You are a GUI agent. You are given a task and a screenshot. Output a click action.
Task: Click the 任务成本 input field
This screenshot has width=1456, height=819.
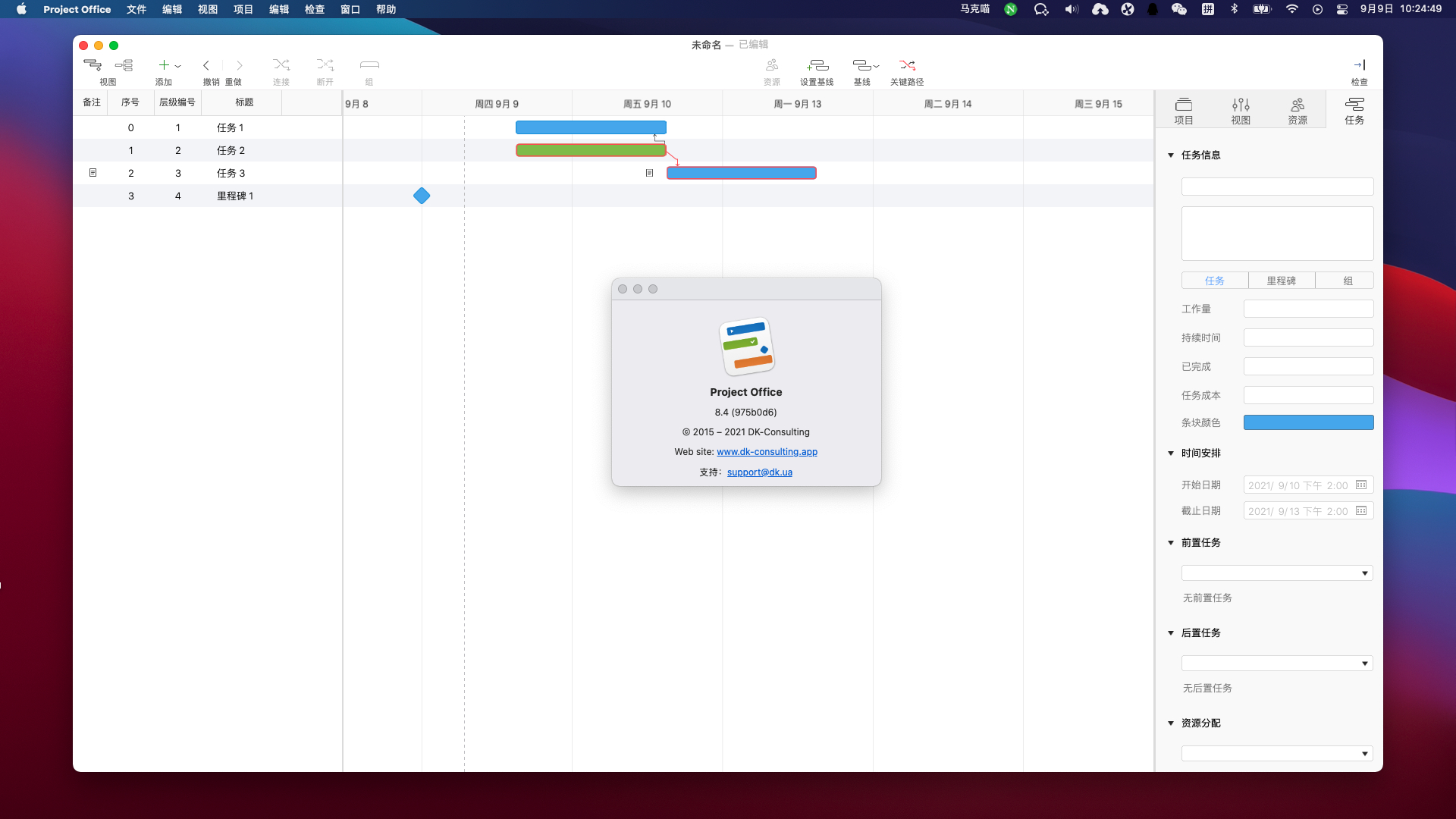1308,395
